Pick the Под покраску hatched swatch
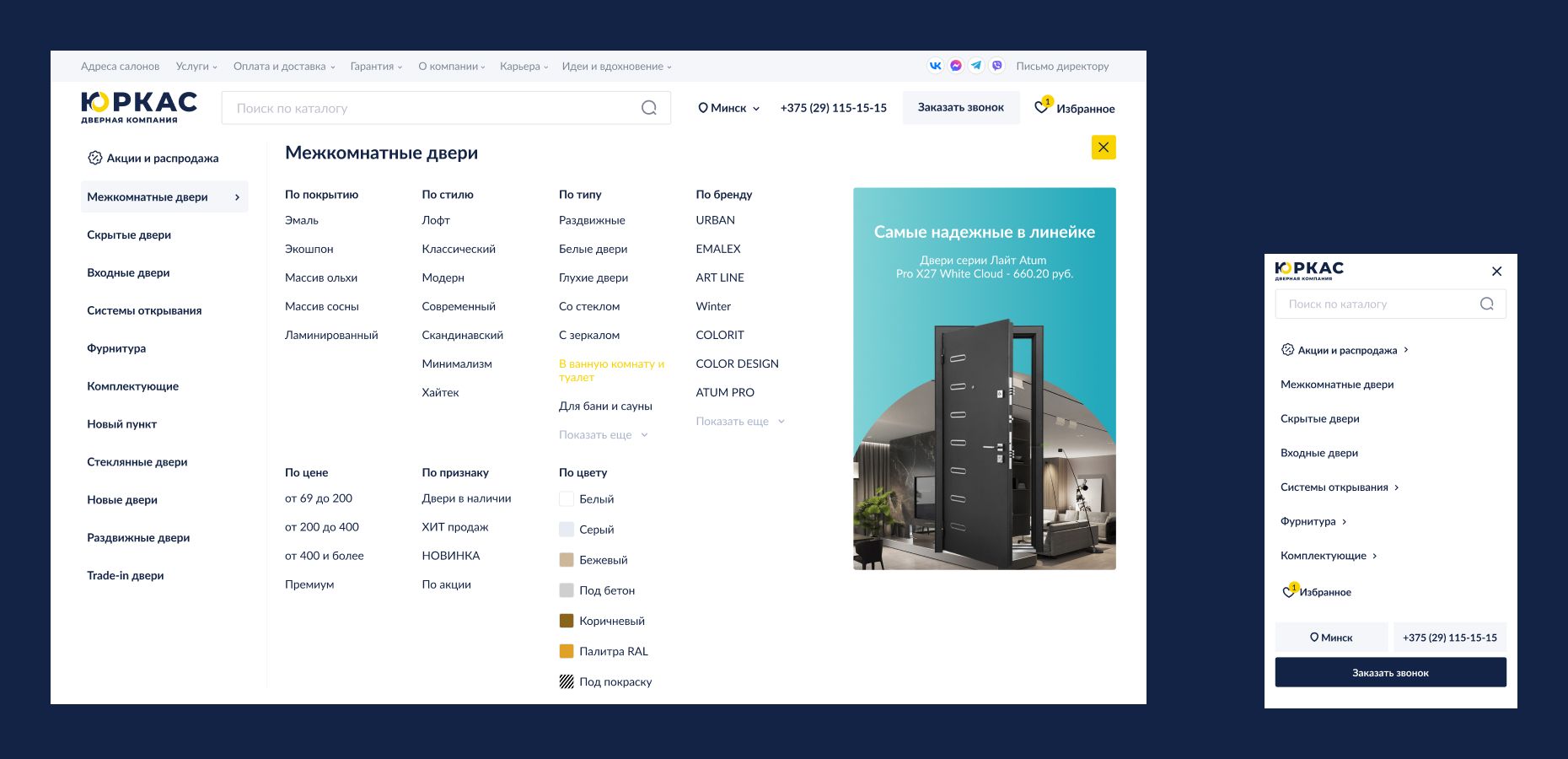Viewport: 1568px width, 759px height. (567, 681)
